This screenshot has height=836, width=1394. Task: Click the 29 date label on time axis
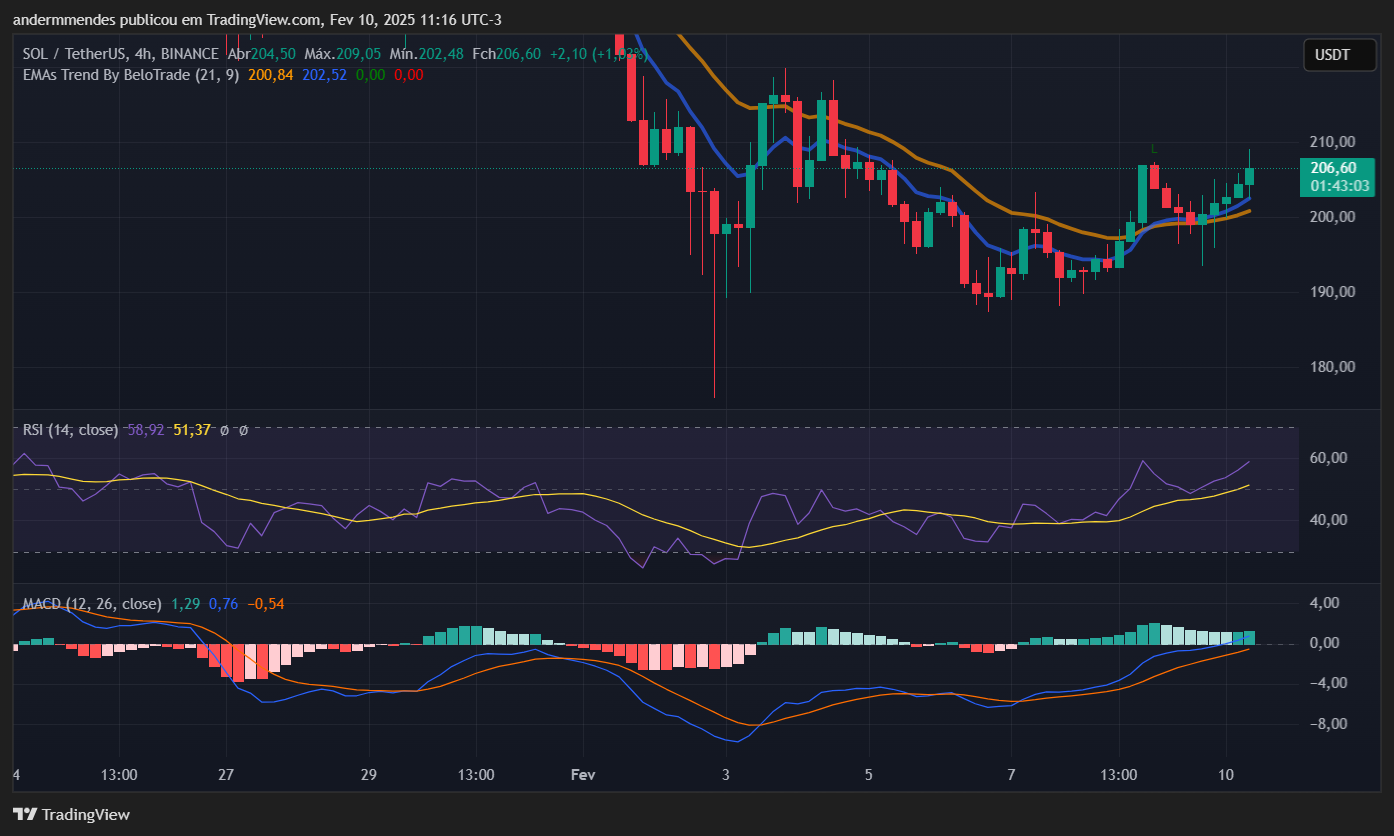369,775
